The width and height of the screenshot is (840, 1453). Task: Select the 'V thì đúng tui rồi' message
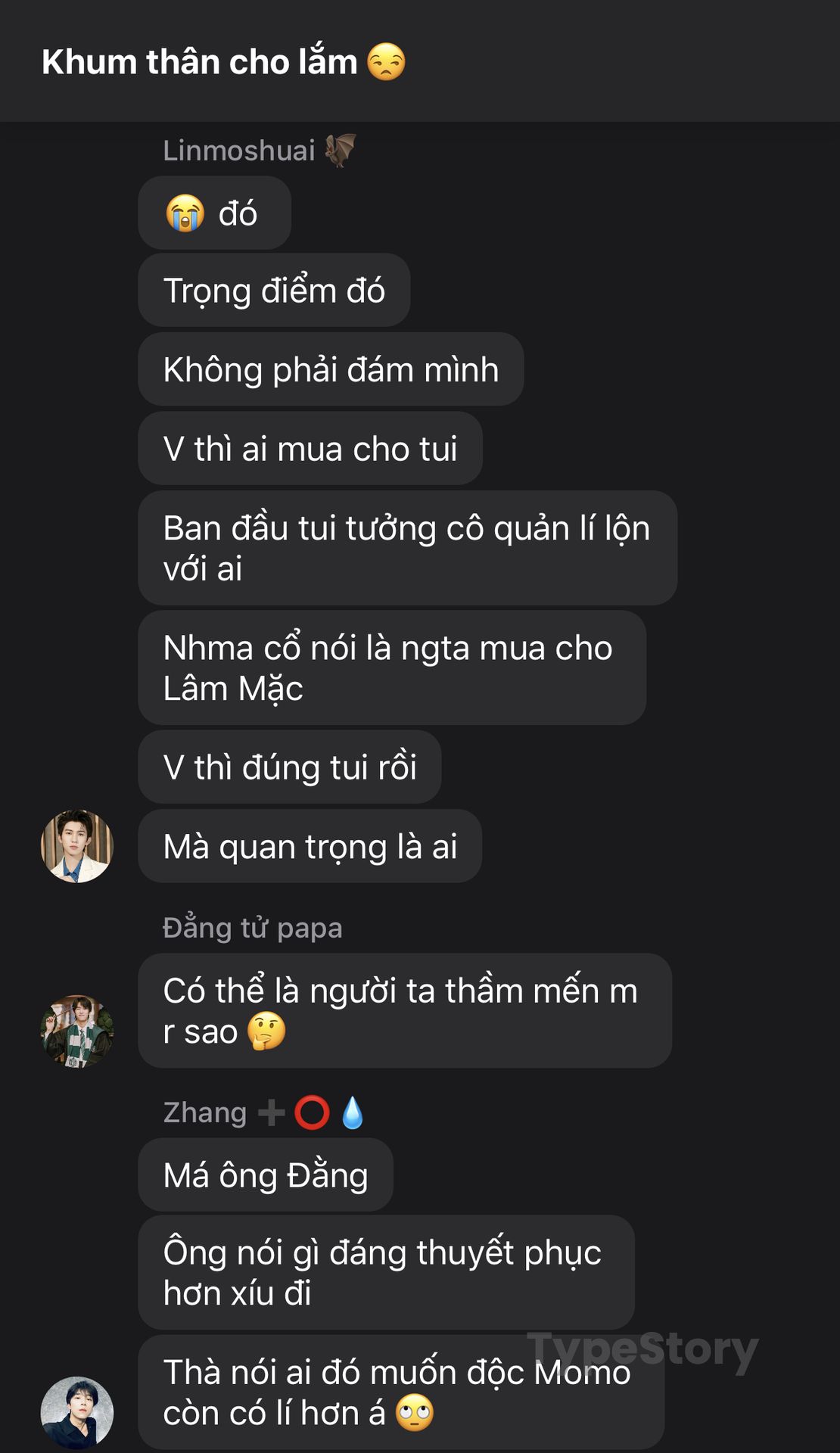click(x=290, y=767)
